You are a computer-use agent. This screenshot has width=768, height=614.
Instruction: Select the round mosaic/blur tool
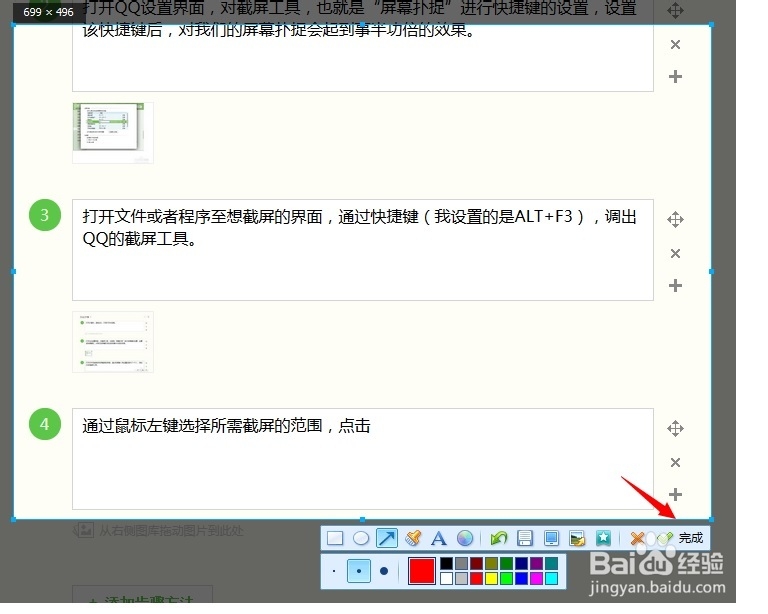(x=465, y=538)
